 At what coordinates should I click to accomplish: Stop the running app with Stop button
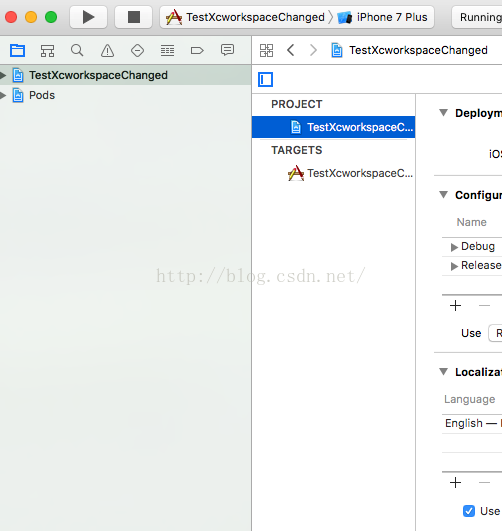click(134, 17)
